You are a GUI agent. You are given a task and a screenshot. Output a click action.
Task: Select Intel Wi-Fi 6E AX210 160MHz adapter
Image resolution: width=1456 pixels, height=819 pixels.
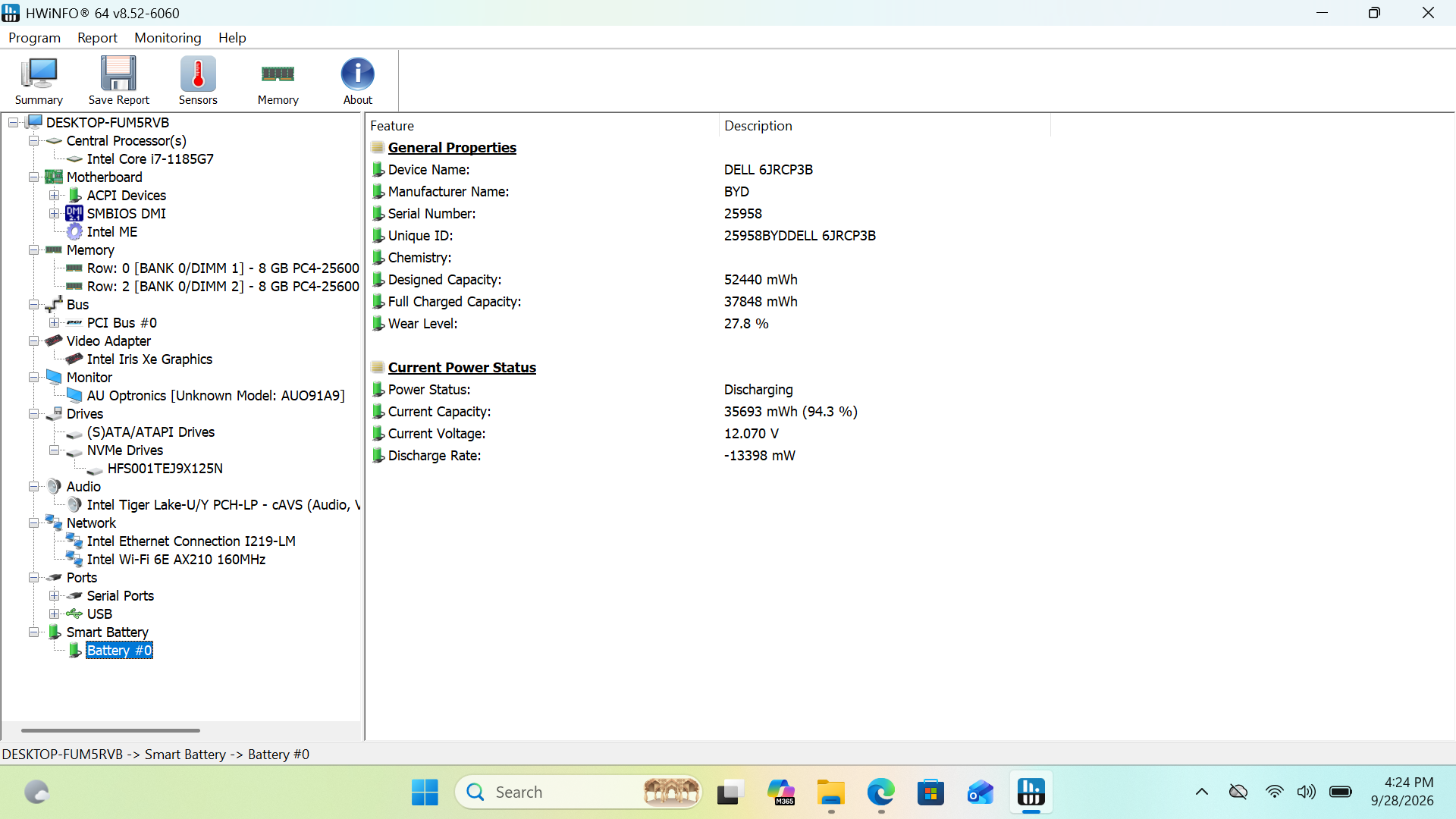[176, 560]
